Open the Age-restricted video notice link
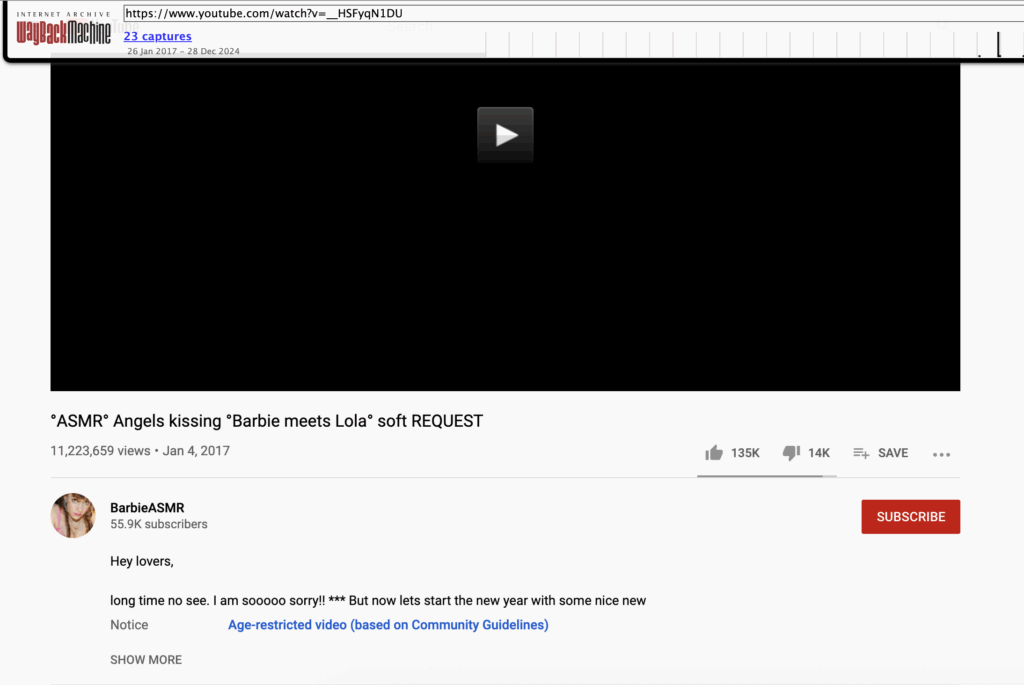This screenshot has width=1024, height=685. (388, 625)
